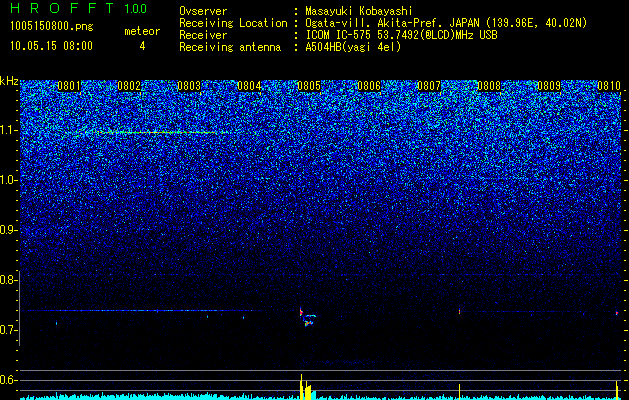Click the 0.6 frequency axis label
The height and width of the screenshot is (400, 629).
pos(9,380)
